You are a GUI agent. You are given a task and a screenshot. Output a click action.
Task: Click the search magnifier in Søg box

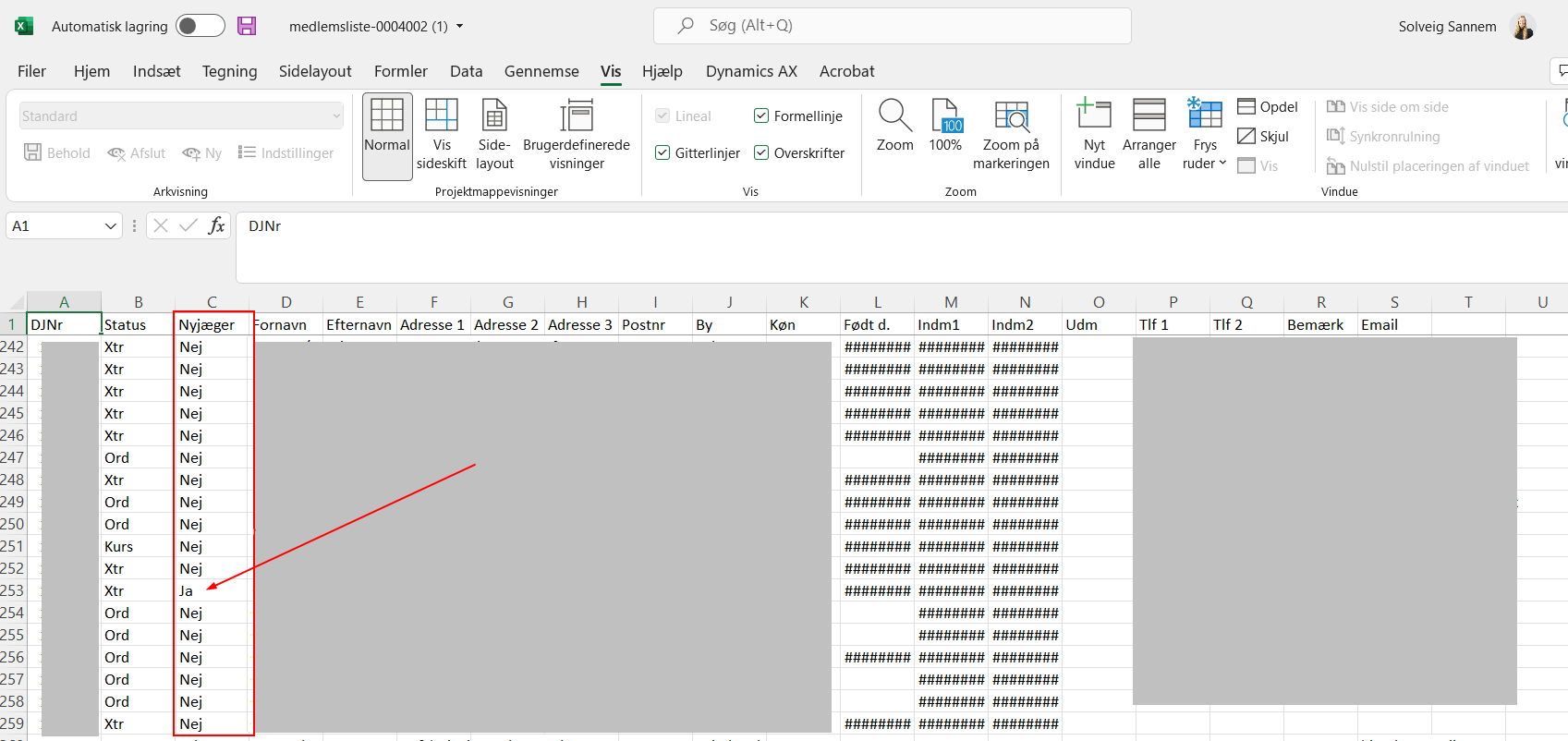point(686,26)
